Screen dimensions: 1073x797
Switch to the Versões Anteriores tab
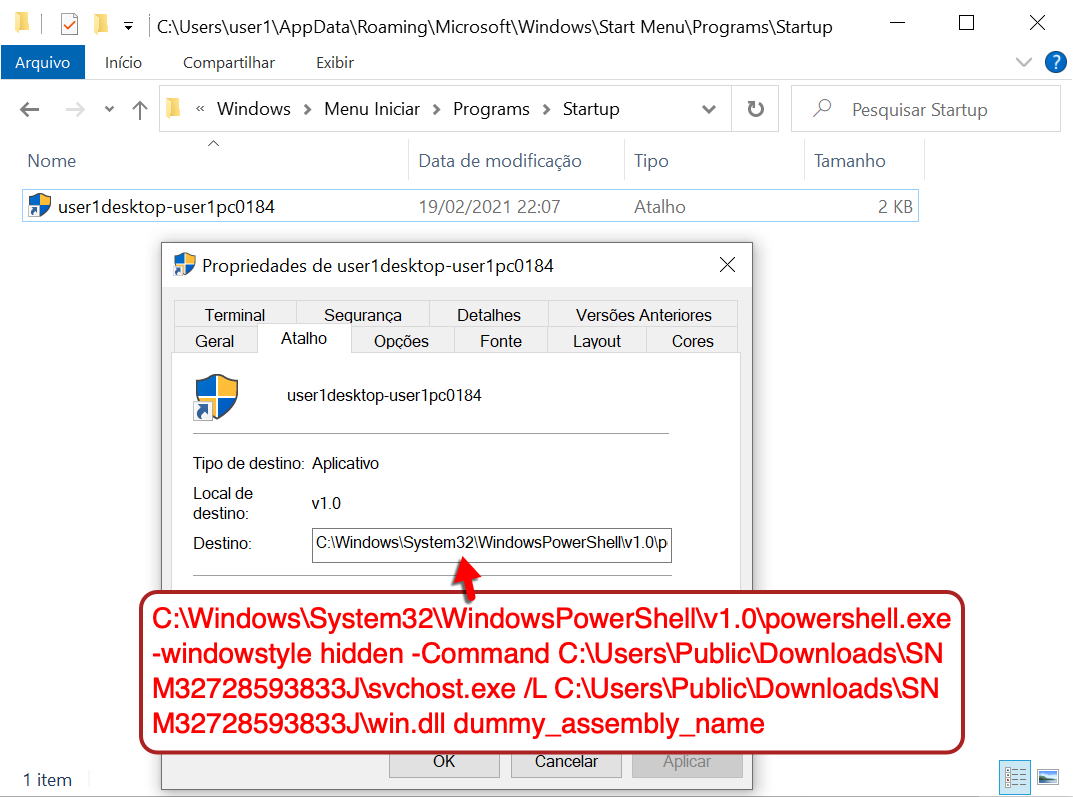(643, 315)
